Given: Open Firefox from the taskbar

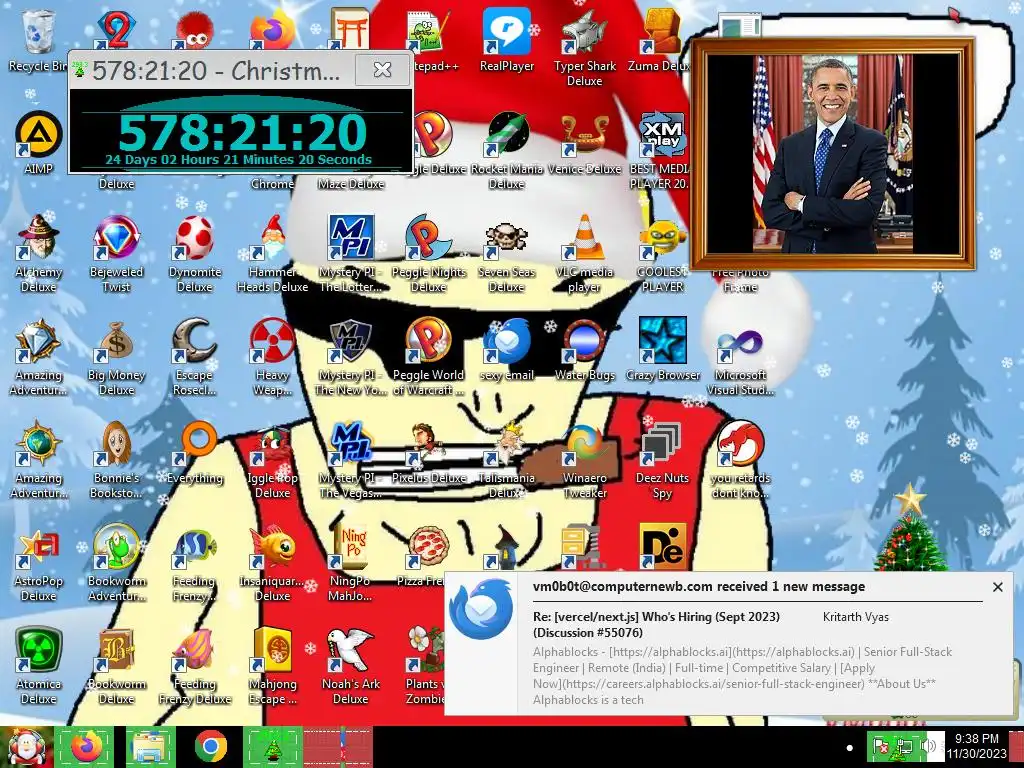Looking at the screenshot, I should (x=87, y=747).
